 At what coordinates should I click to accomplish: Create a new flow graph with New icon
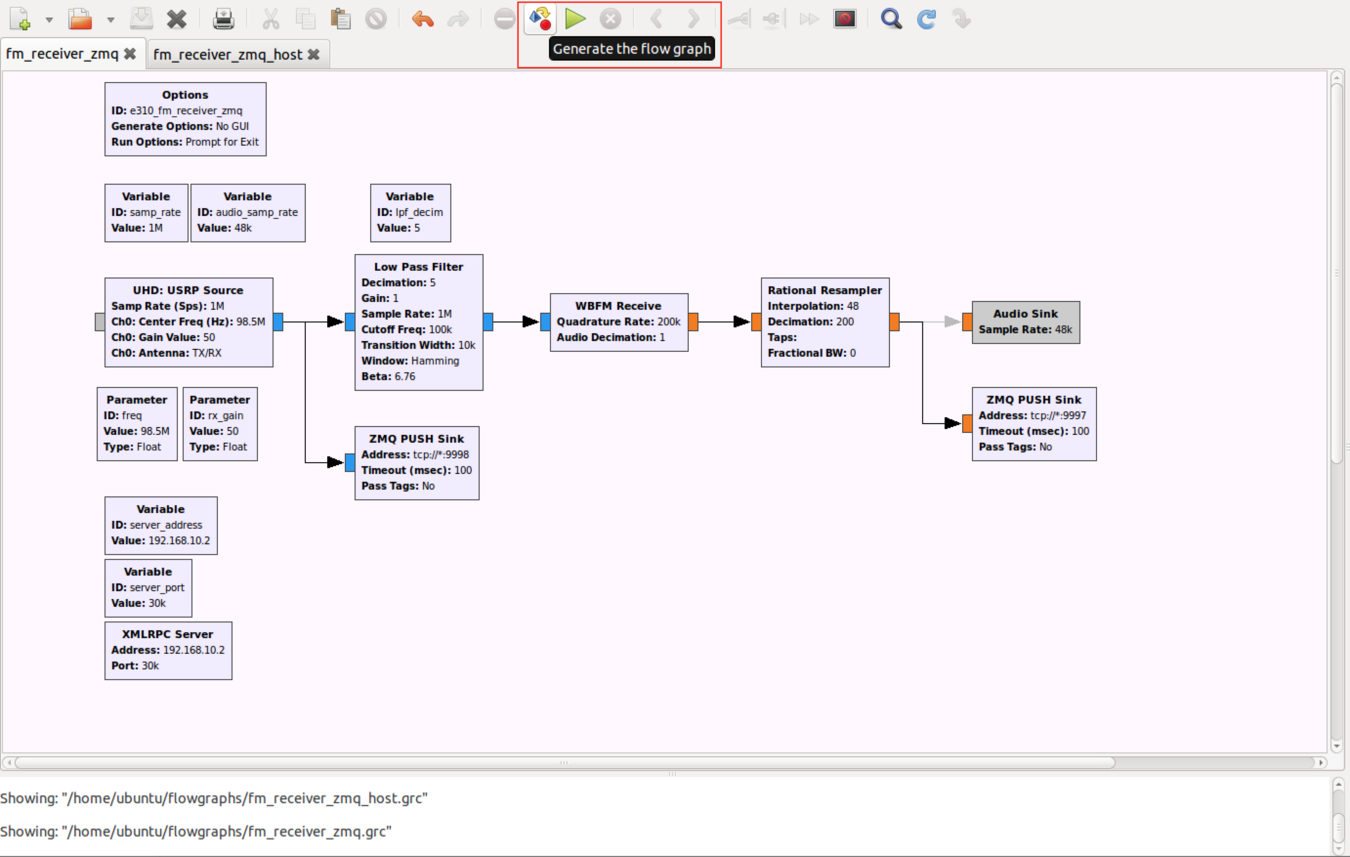pyautogui.click(x=20, y=19)
